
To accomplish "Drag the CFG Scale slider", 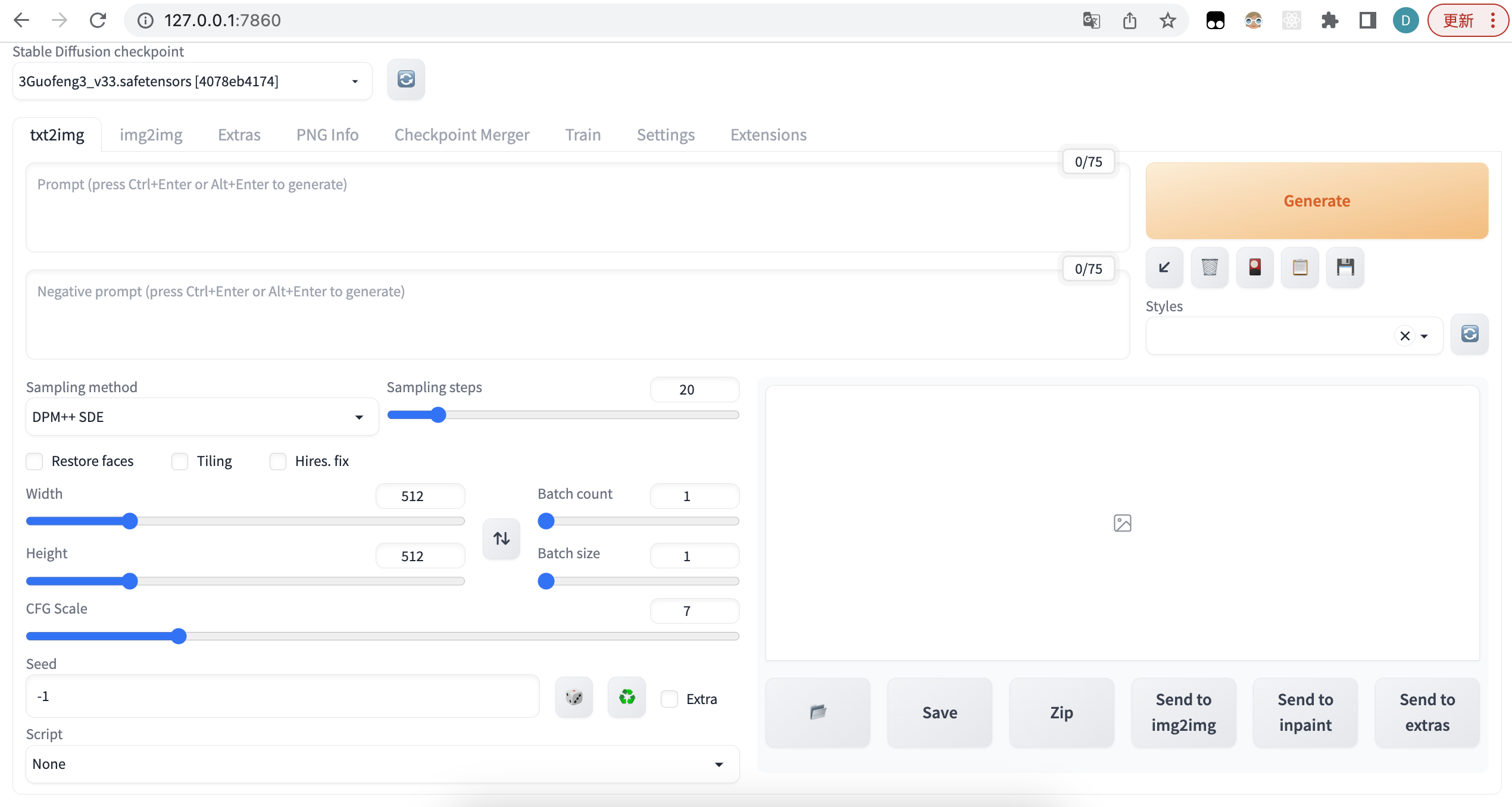I will click(x=178, y=635).
